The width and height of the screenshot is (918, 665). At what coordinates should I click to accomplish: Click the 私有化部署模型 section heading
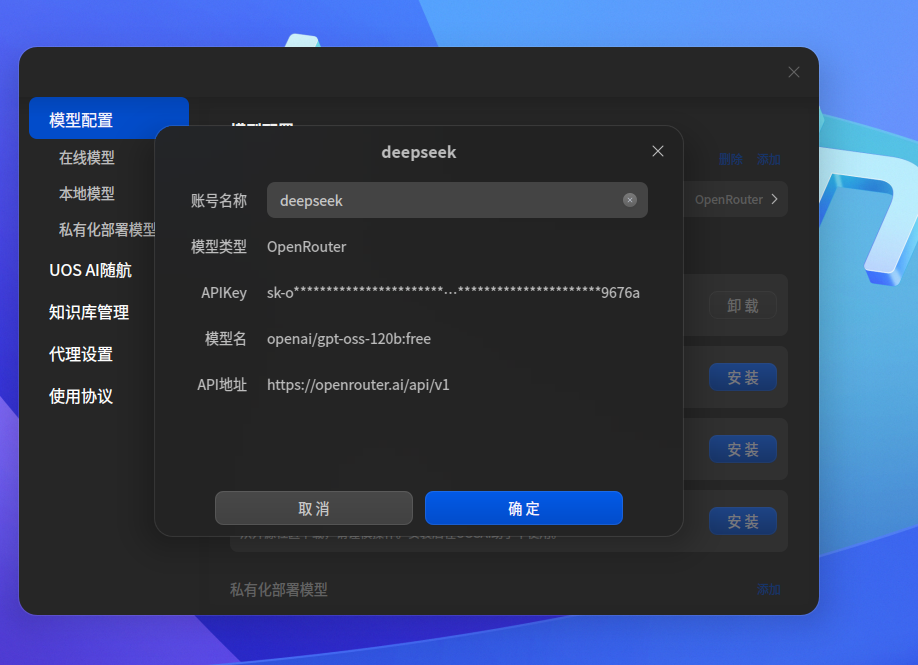[x=279, y=589]
